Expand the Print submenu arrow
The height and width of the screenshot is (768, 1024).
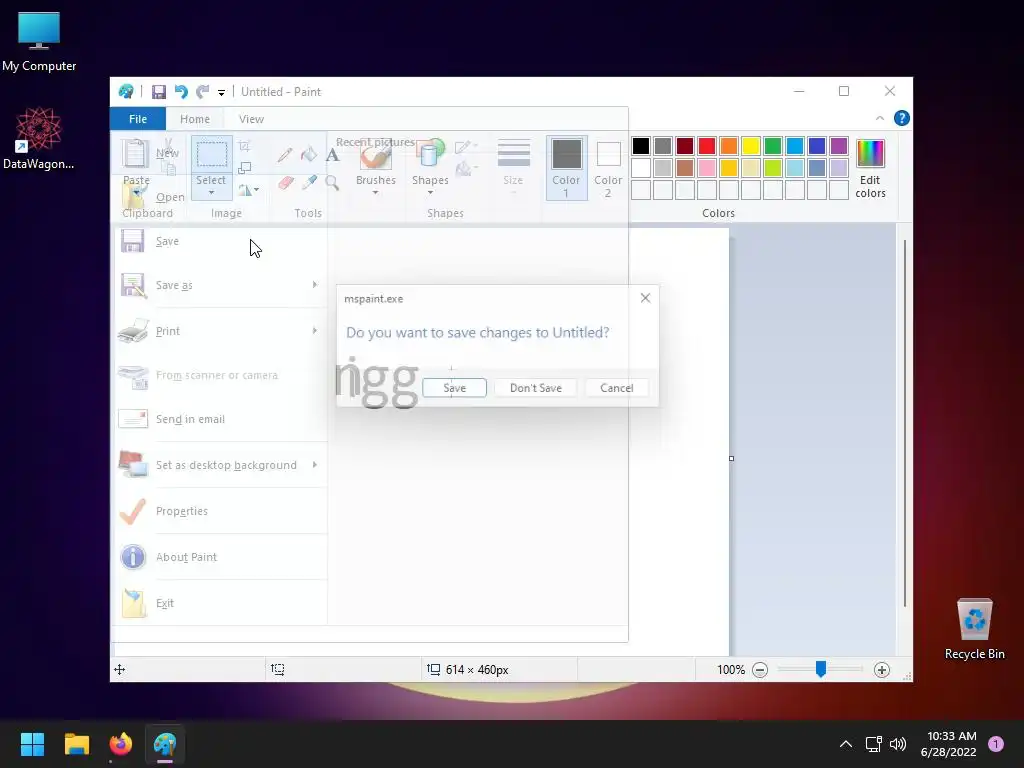pyautogui.click(x=315, y=331)
